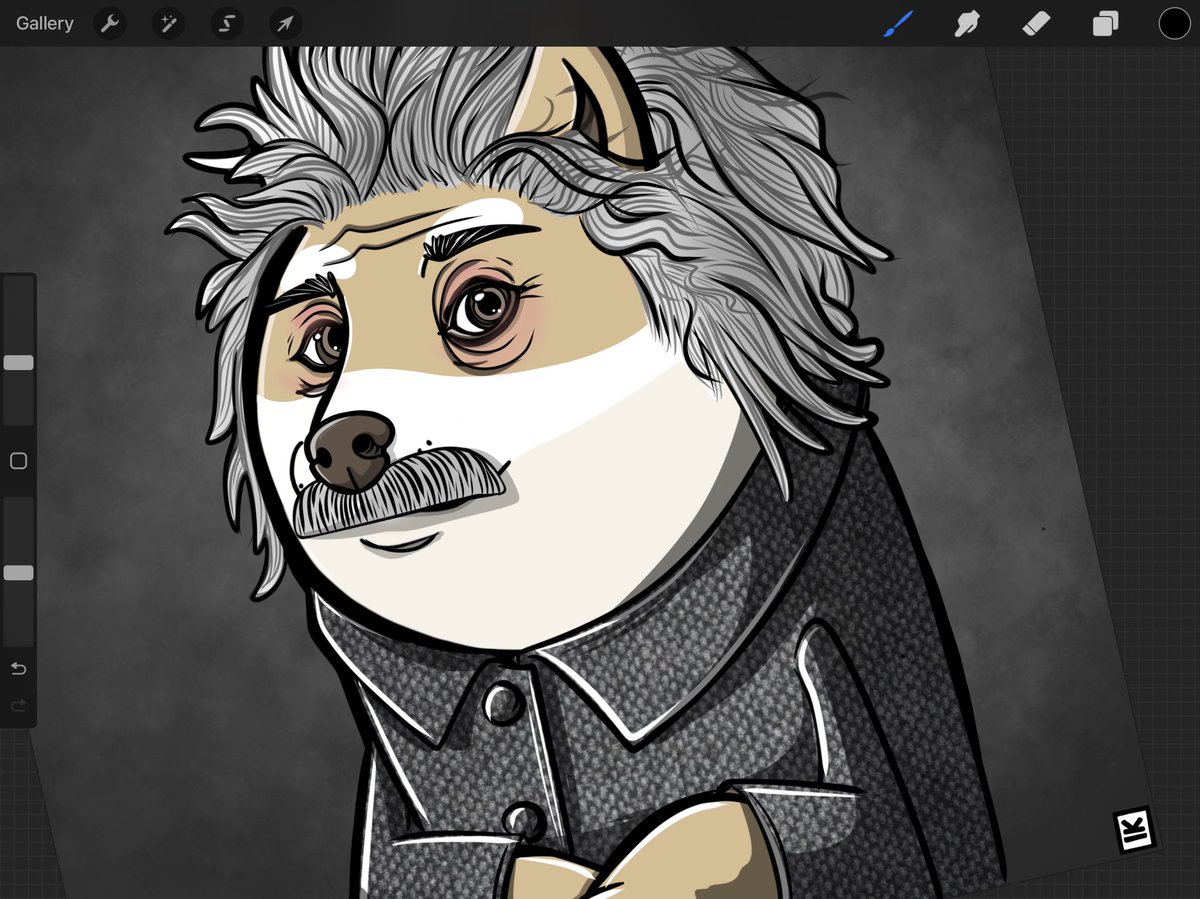Click the brush opacity slider handle
1200x899 pixels.
click(18, 573)
